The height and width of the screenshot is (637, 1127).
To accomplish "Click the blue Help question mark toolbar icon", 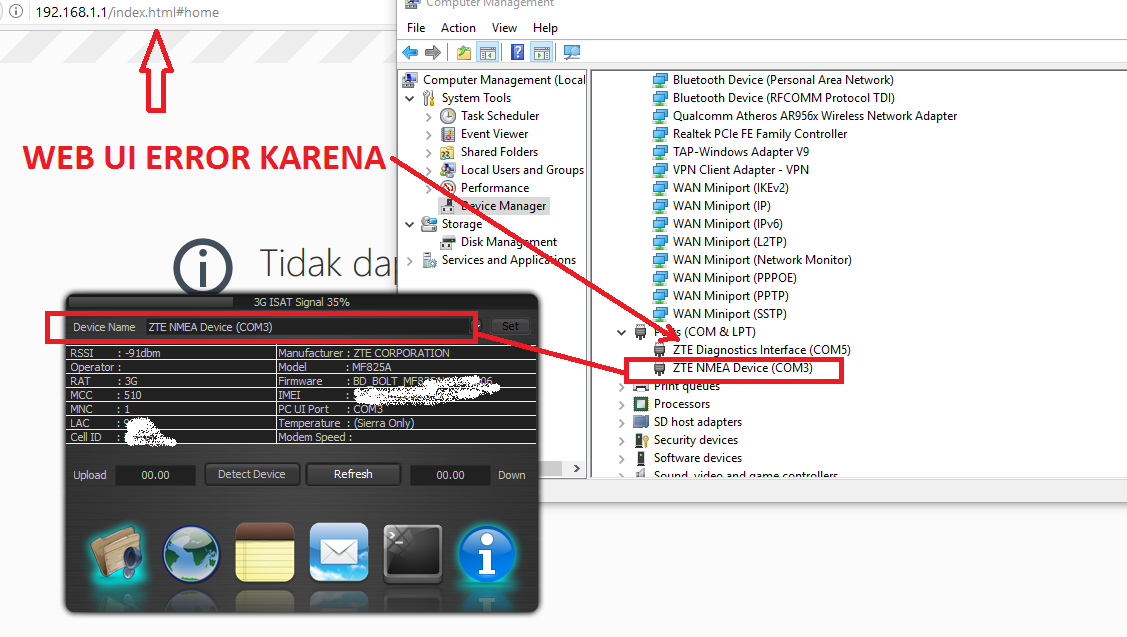I will [x=518, y=52].
